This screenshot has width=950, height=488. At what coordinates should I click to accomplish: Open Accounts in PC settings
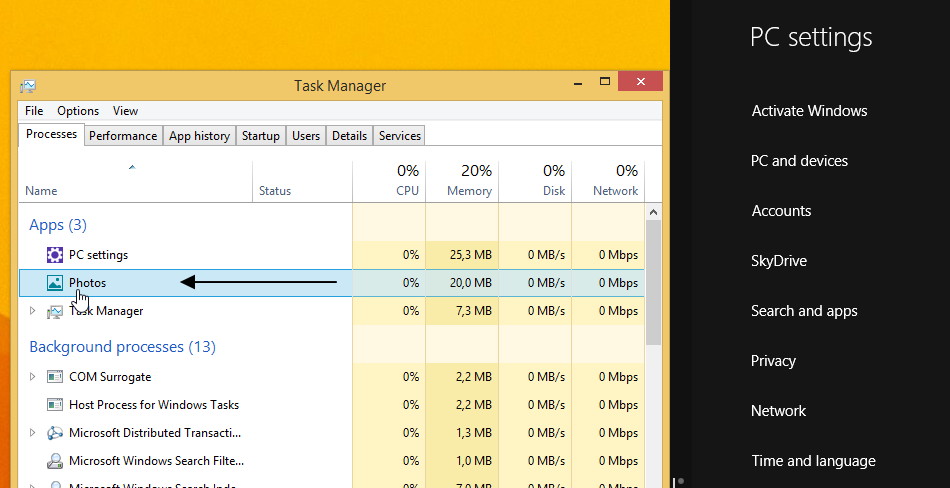(x=782, y=211)
